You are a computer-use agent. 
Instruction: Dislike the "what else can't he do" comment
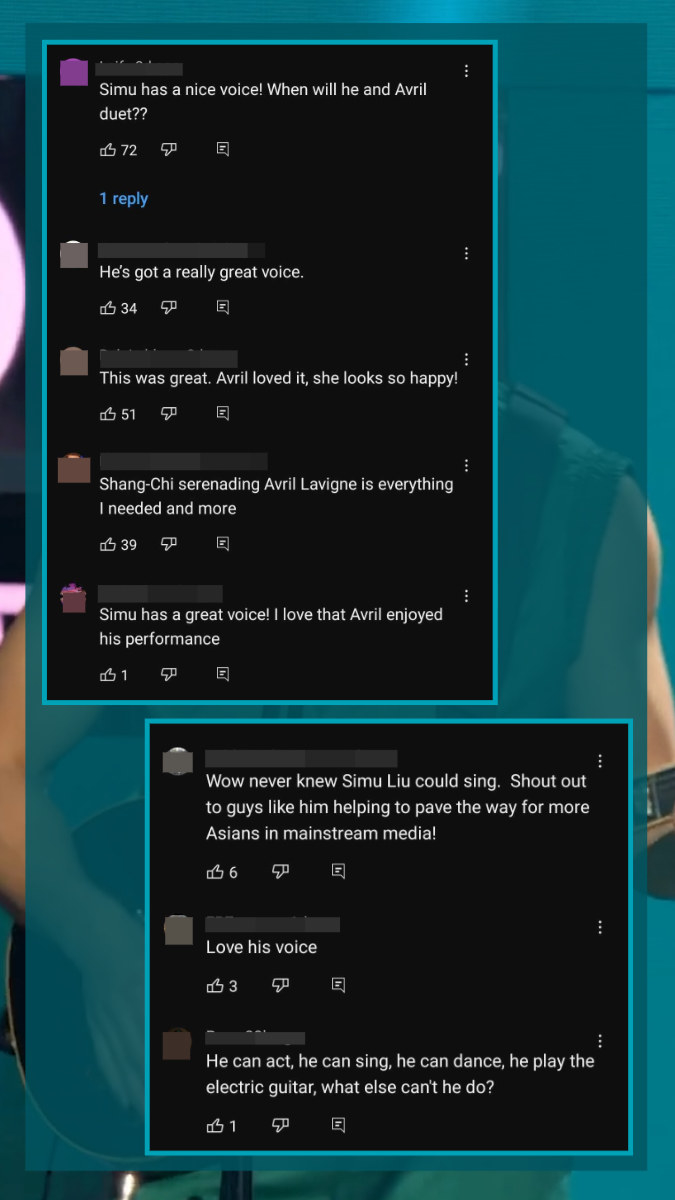click(280, 1125)
